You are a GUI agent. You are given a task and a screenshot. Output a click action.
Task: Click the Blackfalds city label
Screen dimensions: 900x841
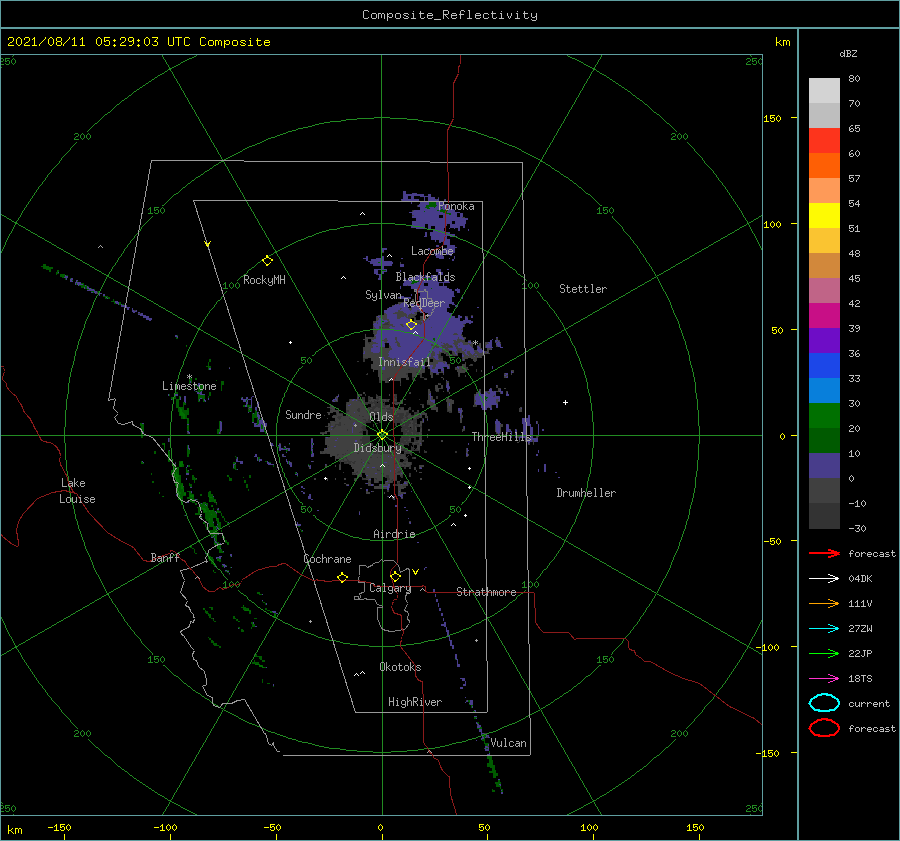[425, 277]
